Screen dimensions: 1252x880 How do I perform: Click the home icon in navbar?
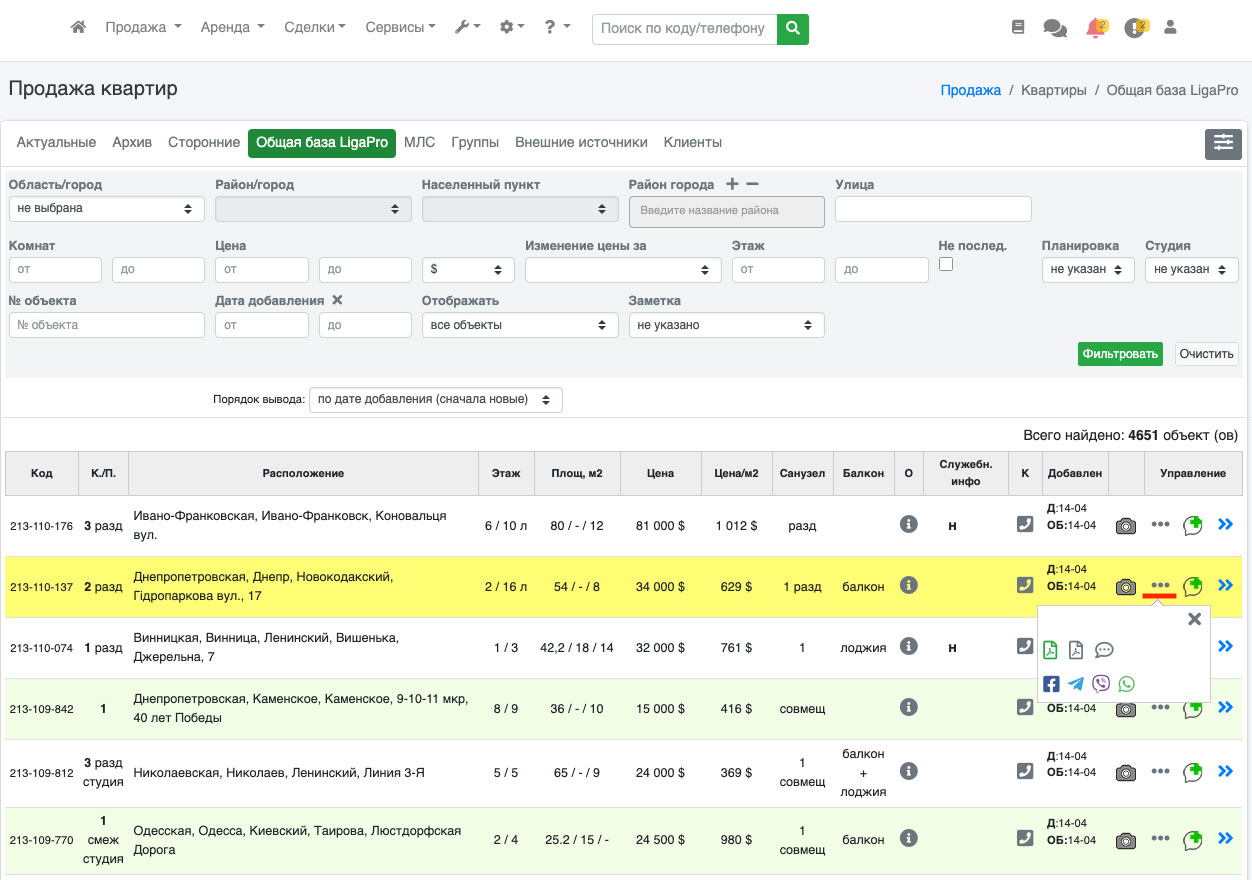(78, 28)
